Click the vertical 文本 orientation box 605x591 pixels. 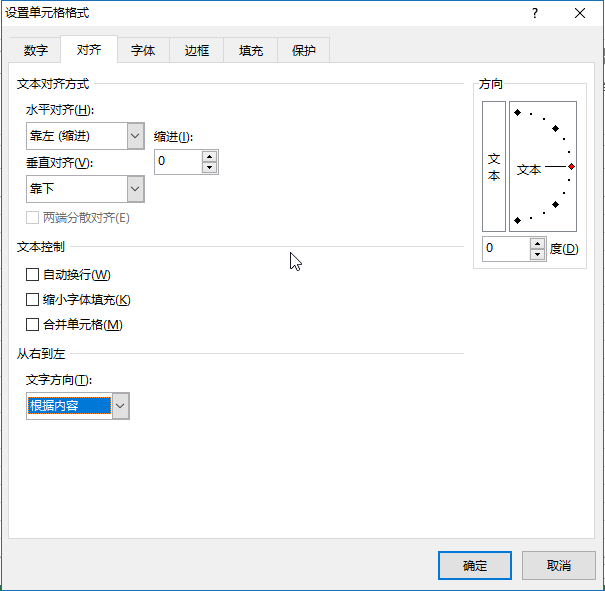pyautogui.click(x=493, y=167)
